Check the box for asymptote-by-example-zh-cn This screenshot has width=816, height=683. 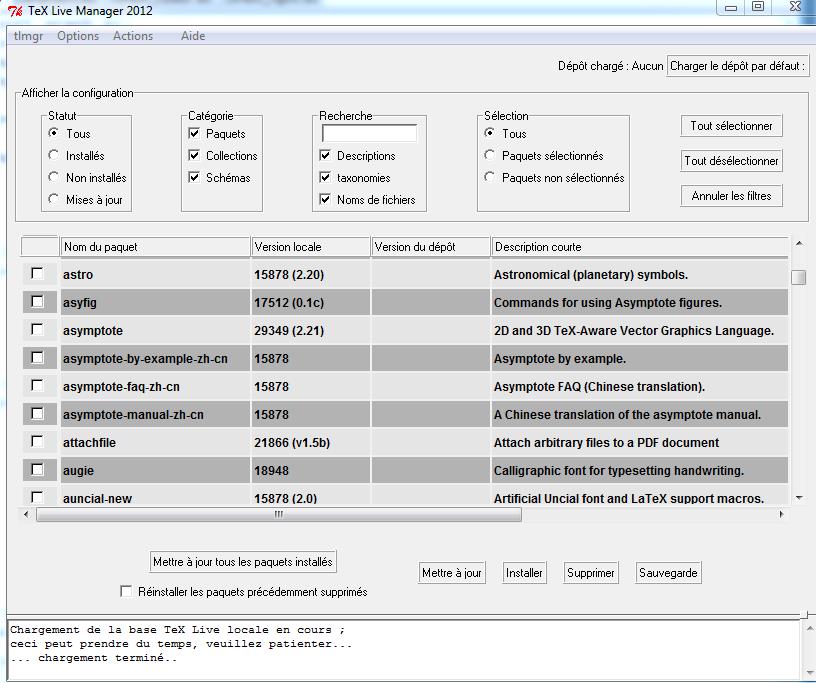37,358
